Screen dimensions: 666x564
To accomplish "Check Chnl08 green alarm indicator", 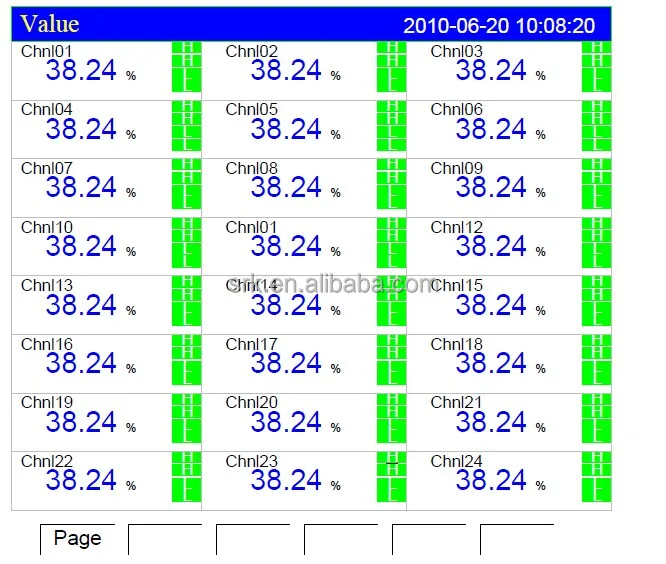I will pos(391,184).
